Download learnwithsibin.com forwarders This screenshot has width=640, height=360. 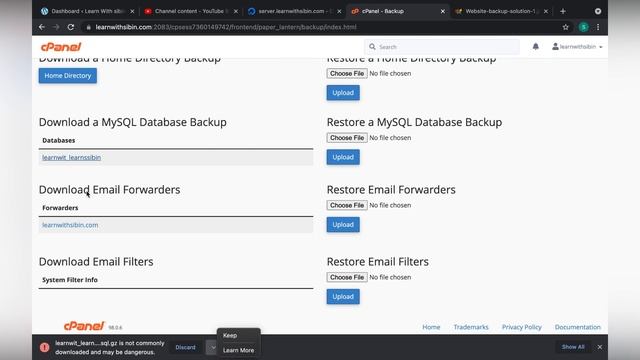(70, 225)
